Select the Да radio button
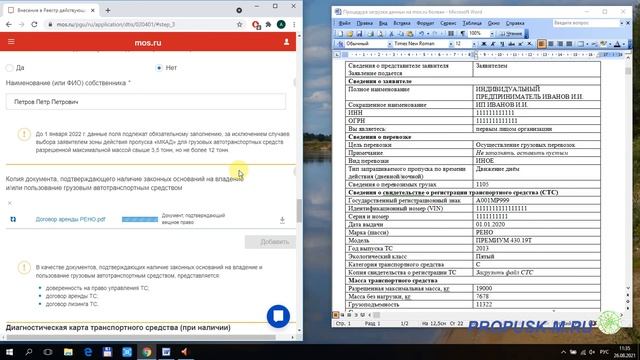Viewport: 640px width, 360px height. [x=9, y=68]
